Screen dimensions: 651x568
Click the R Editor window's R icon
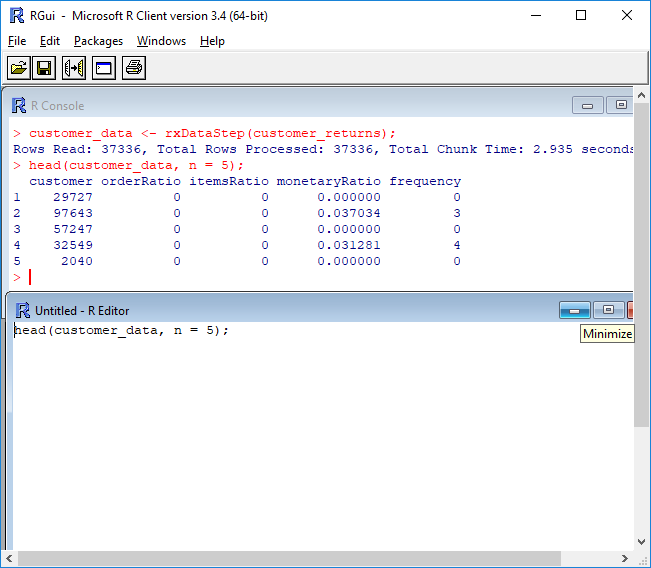click(22, 311)
